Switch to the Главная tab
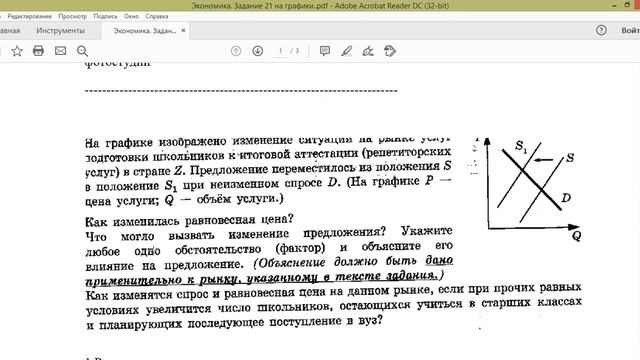This screenshot has height=360, width=640. click(10, 31)
